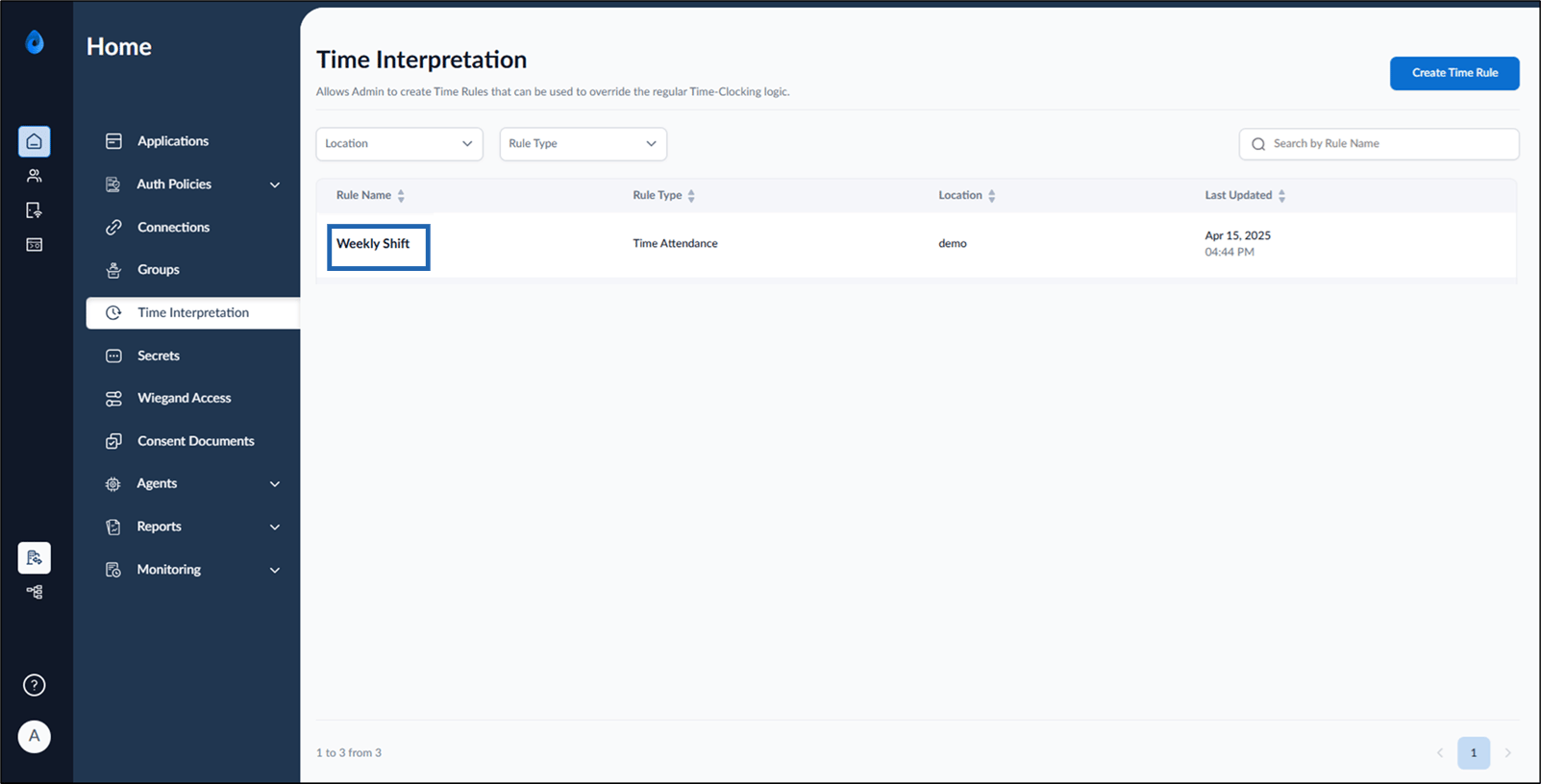Screen dimensions: 1541x784
Task: Sort by Location column arrows
Action: pyautogui.click(x=992, y=196)
